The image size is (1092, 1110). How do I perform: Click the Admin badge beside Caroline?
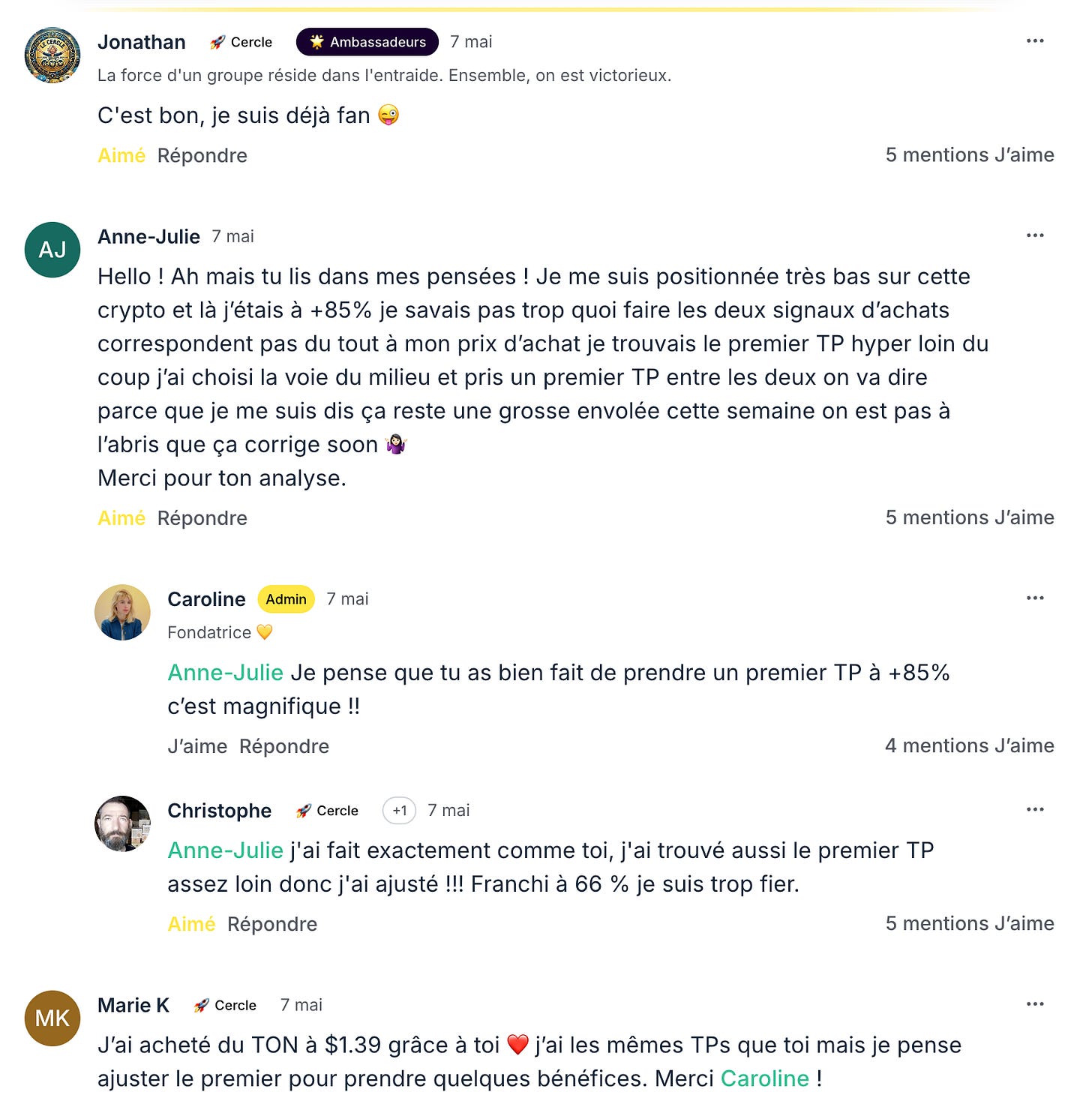tap(286, 599)
